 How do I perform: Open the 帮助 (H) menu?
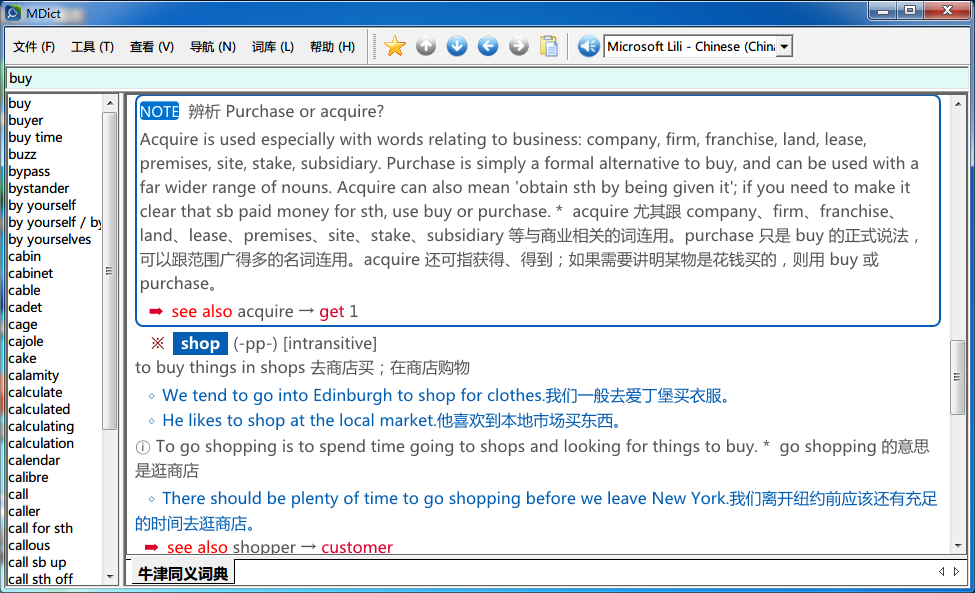(x=333, y=47)
